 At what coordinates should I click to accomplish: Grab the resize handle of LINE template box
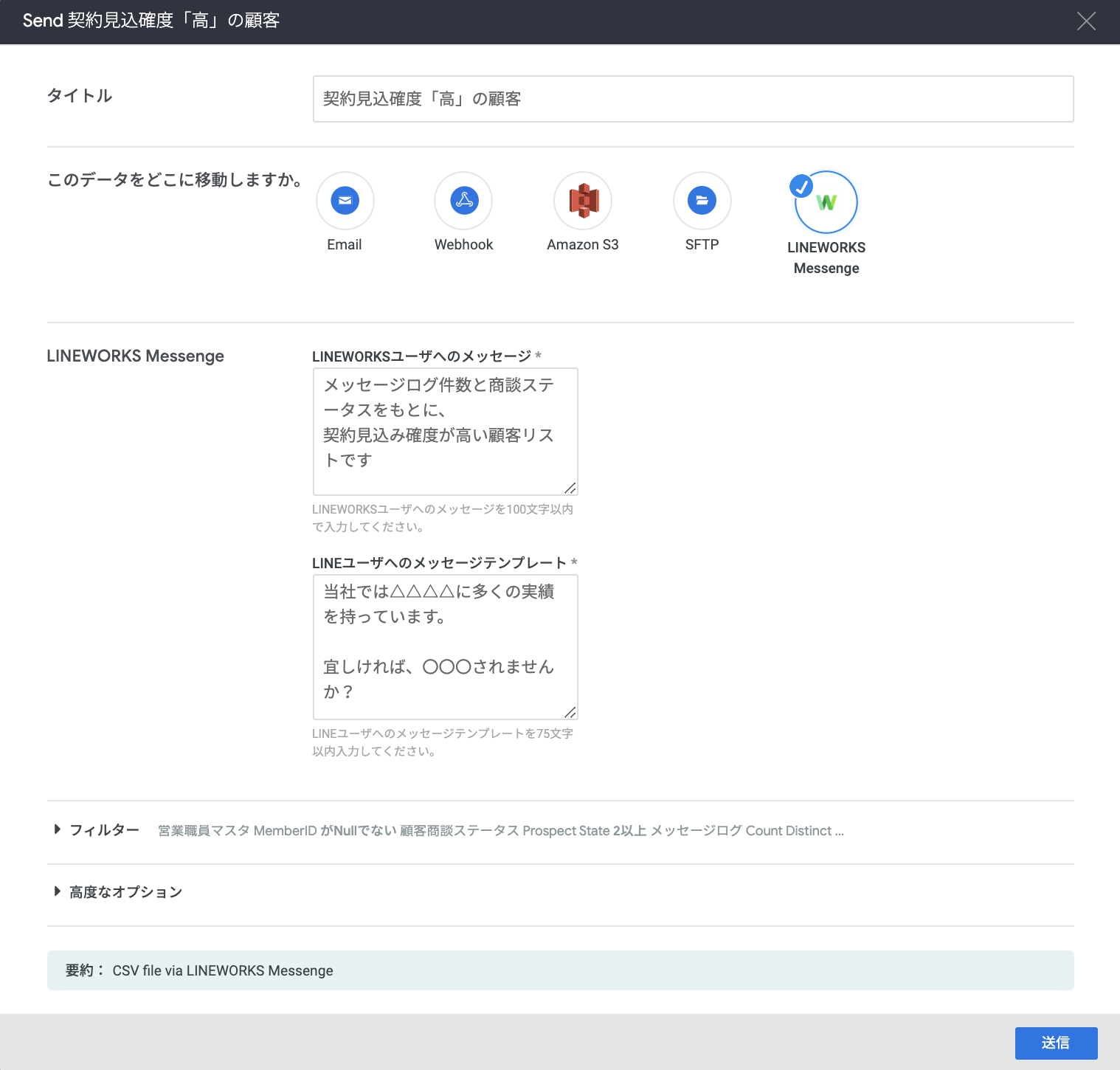coord(570,712)
